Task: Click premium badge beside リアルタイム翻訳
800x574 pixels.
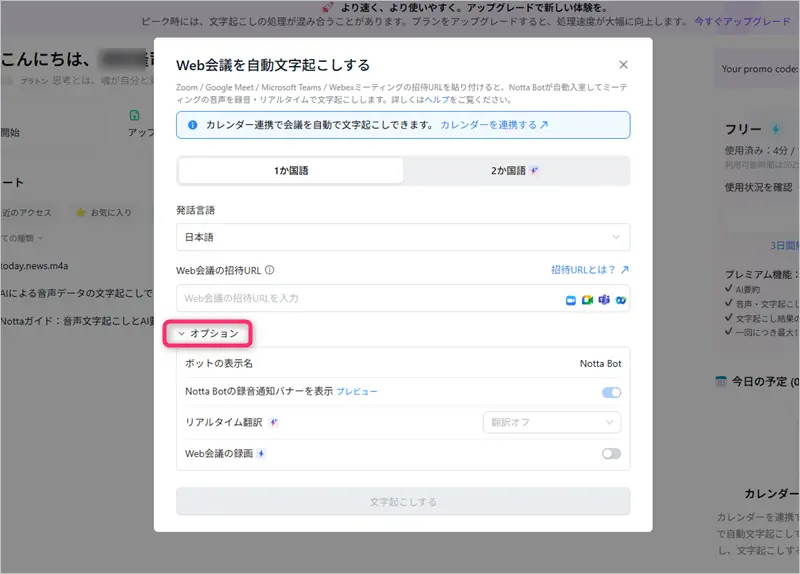Action: point(273,422)
